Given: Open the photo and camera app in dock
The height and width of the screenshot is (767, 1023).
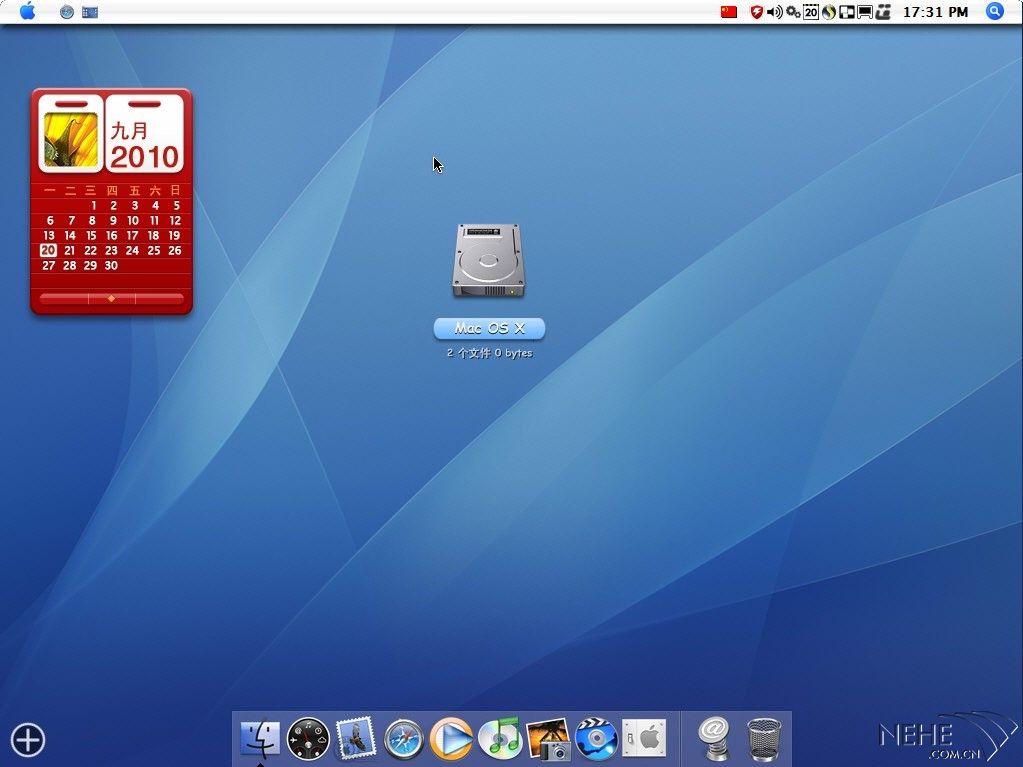Looking at the screenshot, I should 549,739.
